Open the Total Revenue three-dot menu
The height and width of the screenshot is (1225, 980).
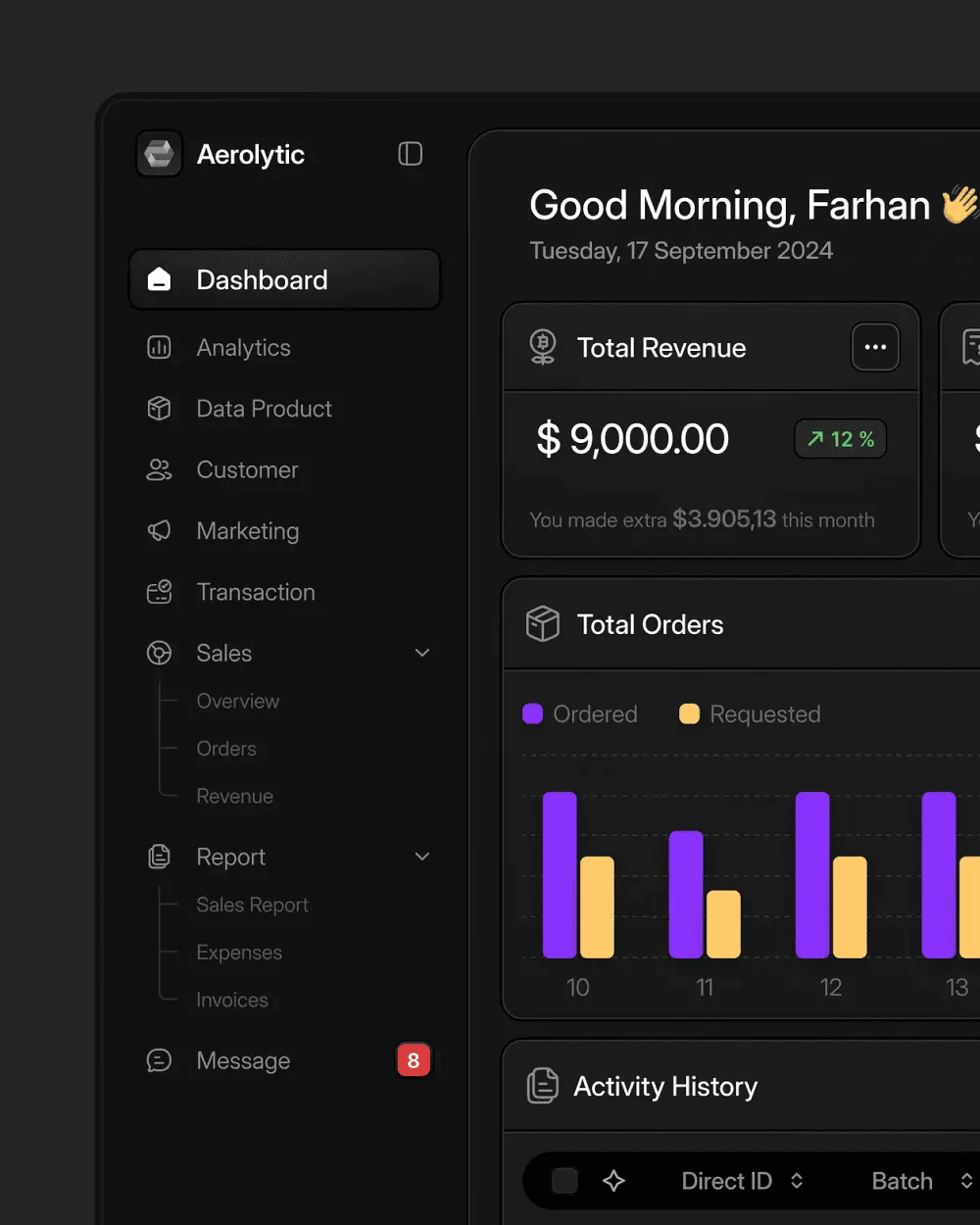pyautogui.click(x=875, y=347)
